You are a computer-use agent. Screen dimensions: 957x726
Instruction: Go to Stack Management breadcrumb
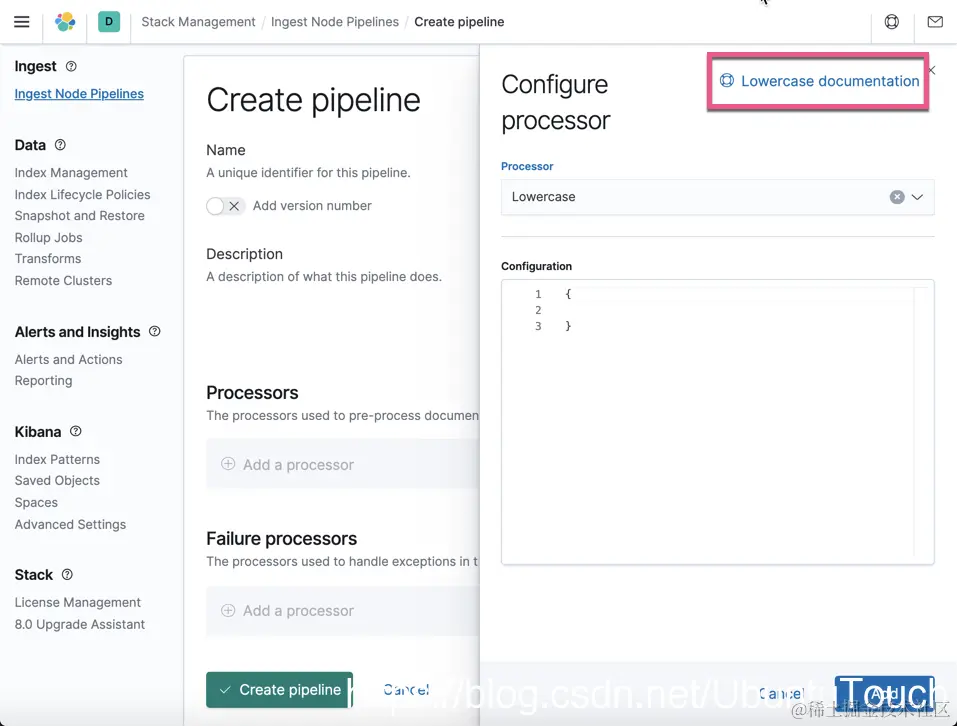coord(198,22)
